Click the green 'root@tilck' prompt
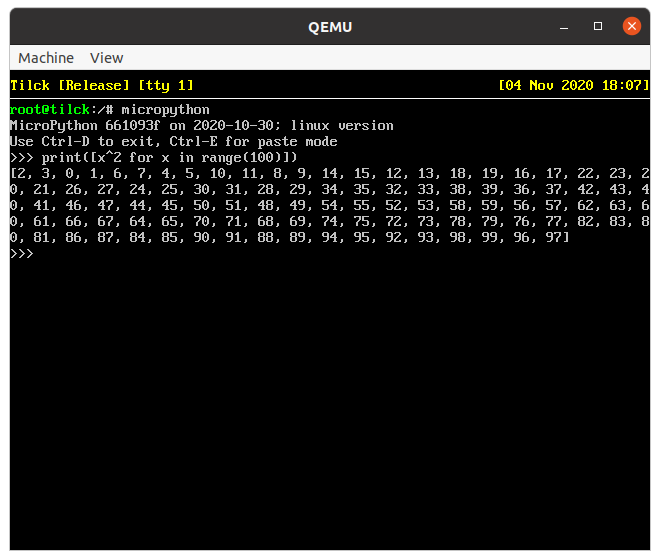 50,109
